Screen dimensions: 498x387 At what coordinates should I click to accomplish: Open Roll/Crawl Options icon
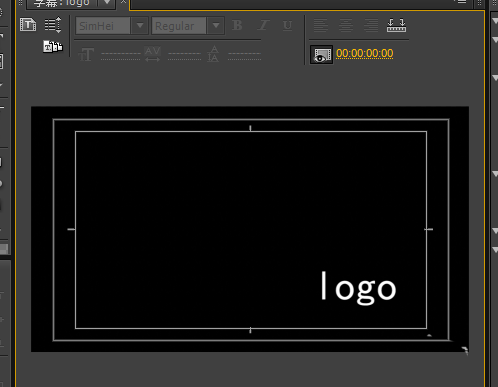click(x=53, y=25)
